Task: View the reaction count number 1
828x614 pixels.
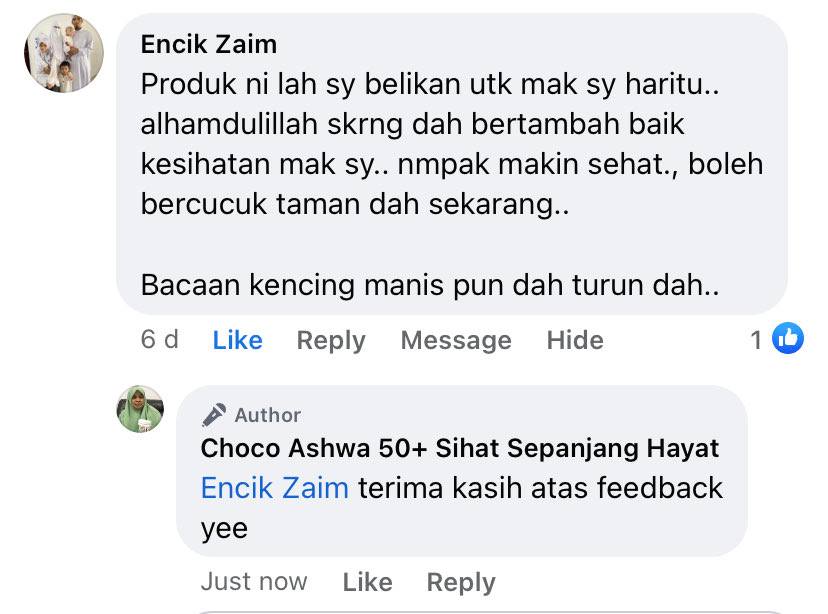Action: (x=756, y=340)
